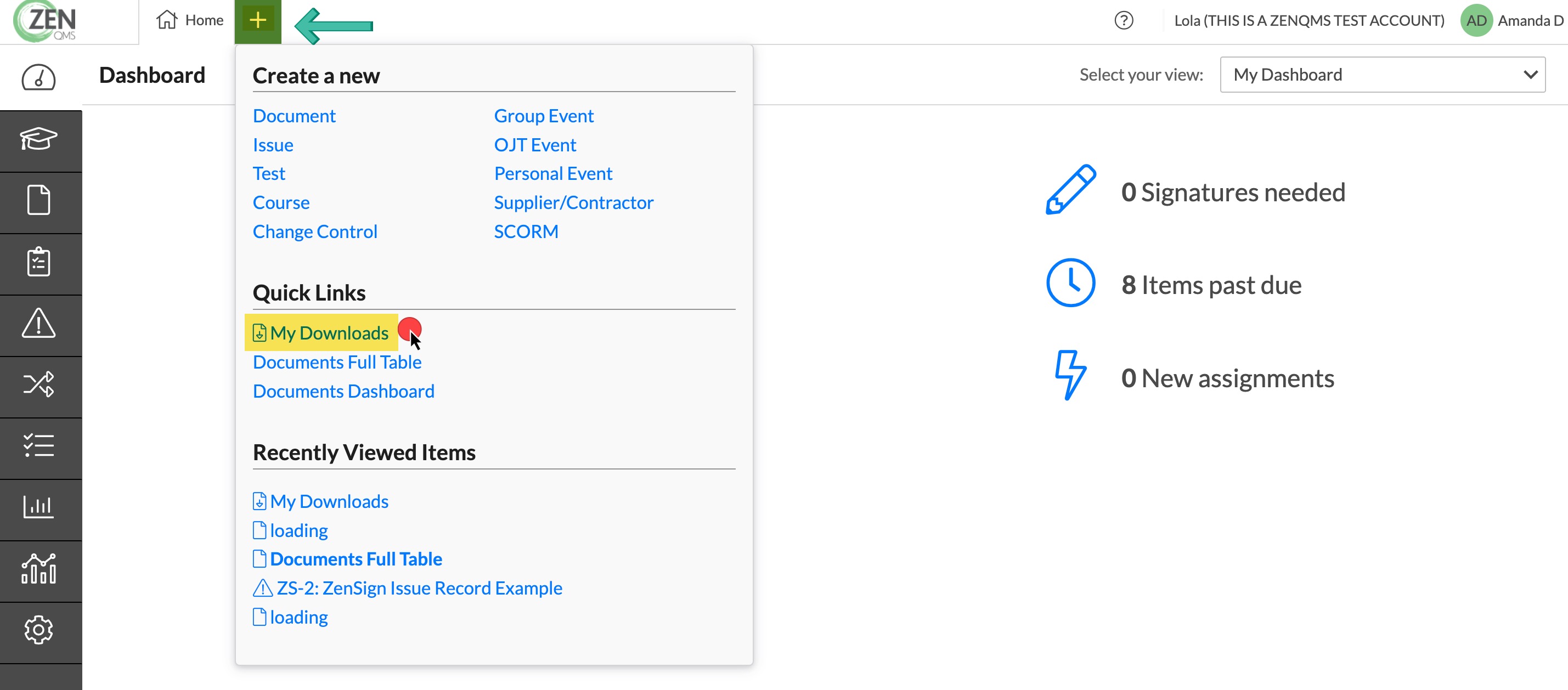Click the 8 Items past due indicator

pyautogui.click(x=1174, y=284)
